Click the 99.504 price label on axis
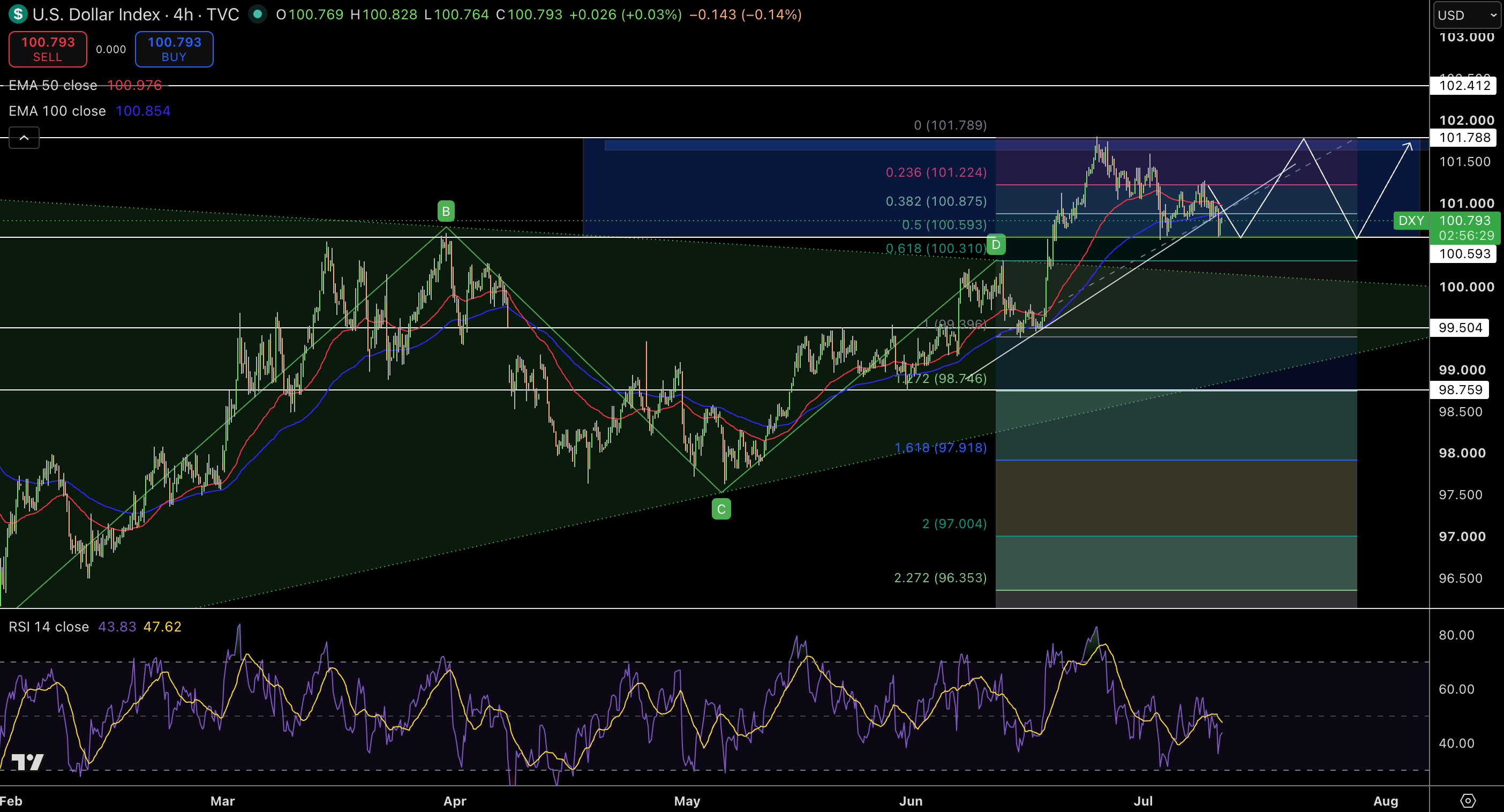This screenshot has height=812, width=1504. (1460, 327)
